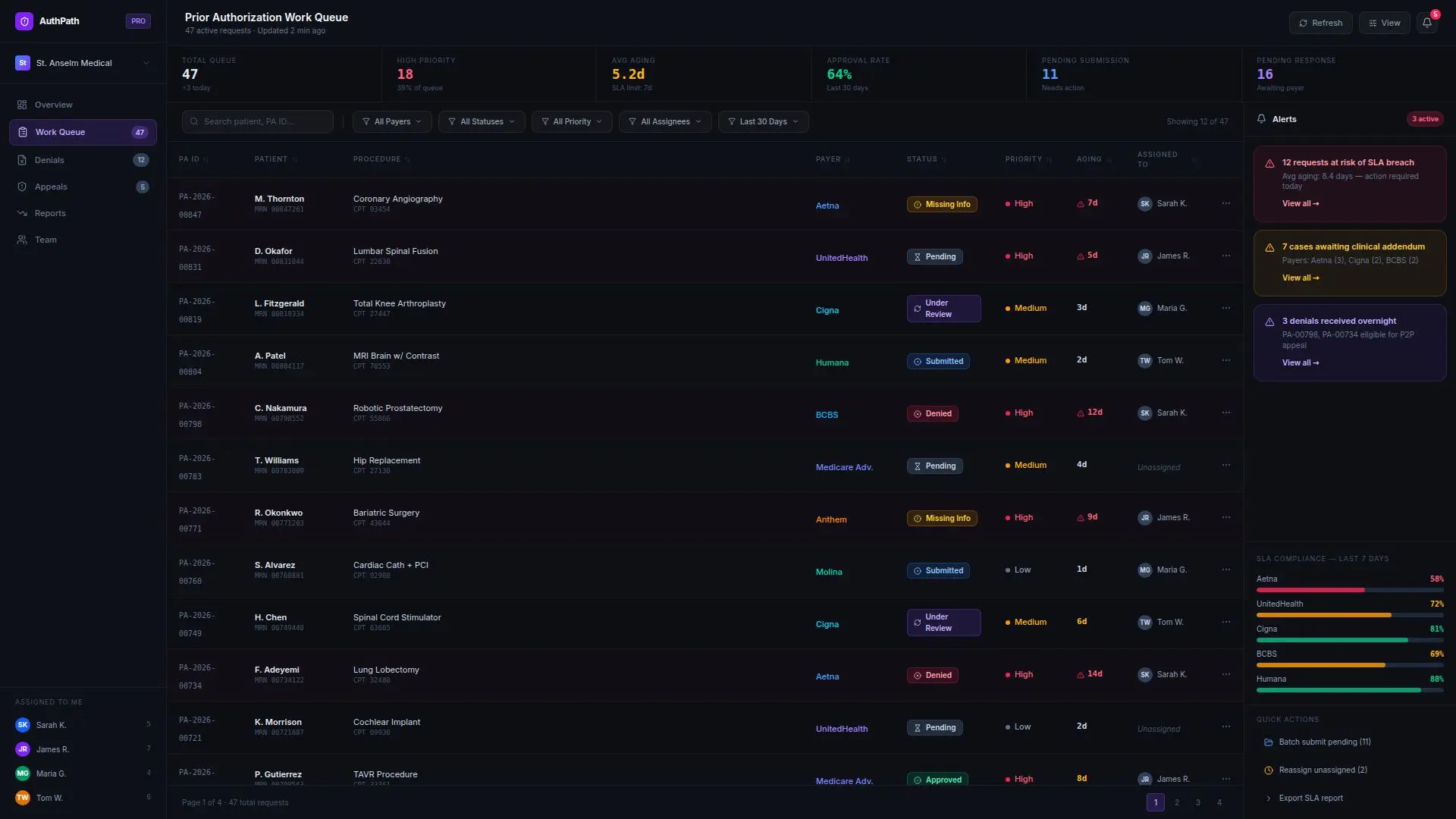The width and height of the screenshot is (1456, 819).
Task: Open row actions for C. Nakamura
Action: click(1226, 413)
